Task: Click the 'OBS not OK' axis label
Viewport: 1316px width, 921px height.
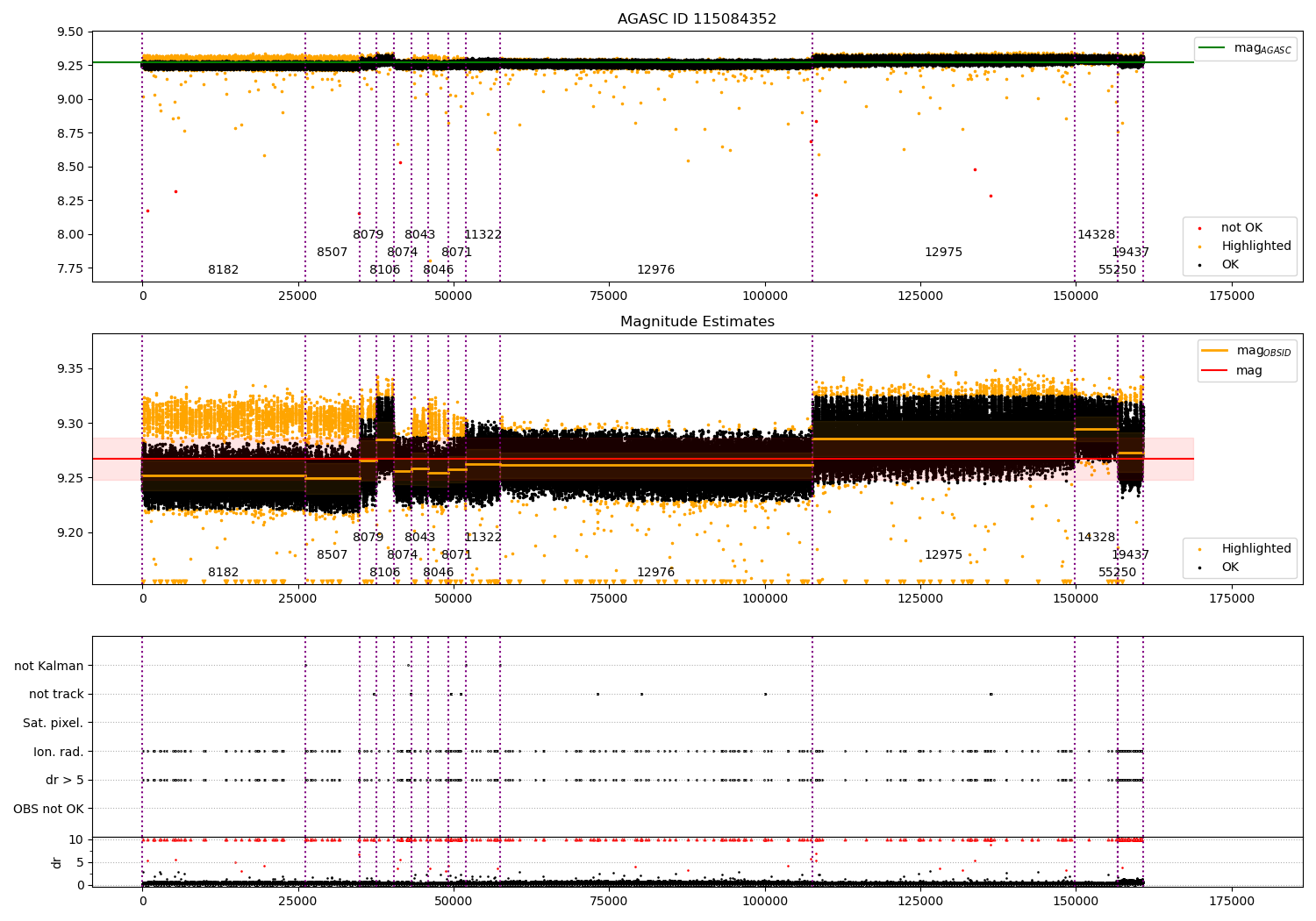Action: tap(49, 809)
